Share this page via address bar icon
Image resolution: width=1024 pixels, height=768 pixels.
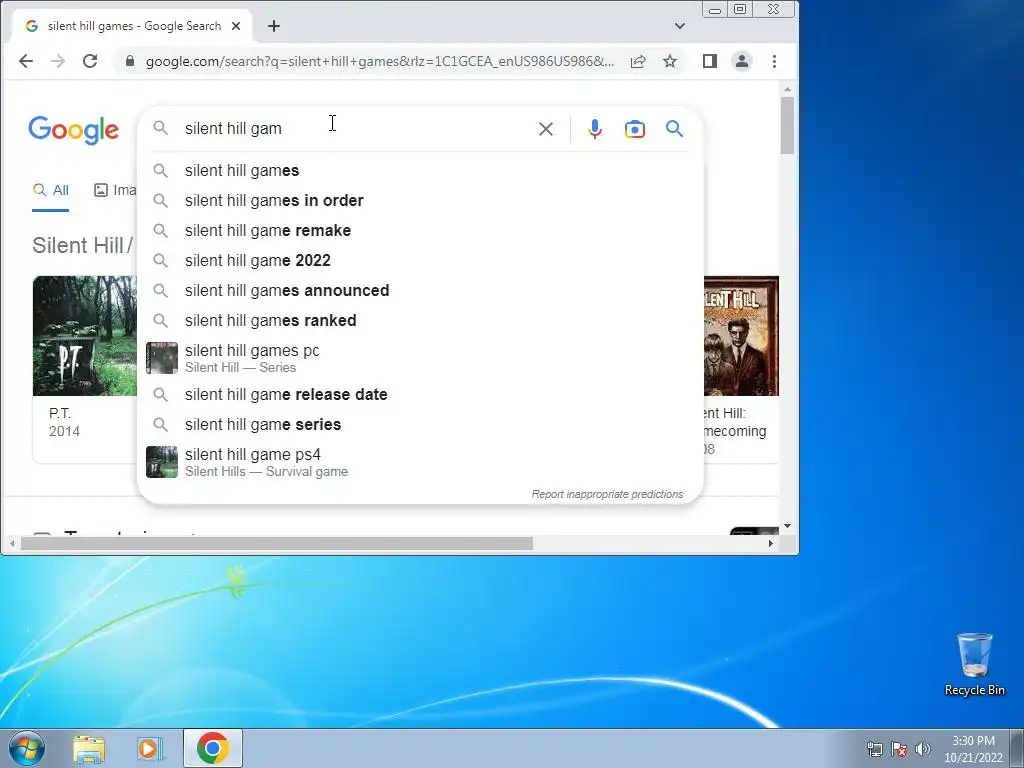[x=638, y=61]
